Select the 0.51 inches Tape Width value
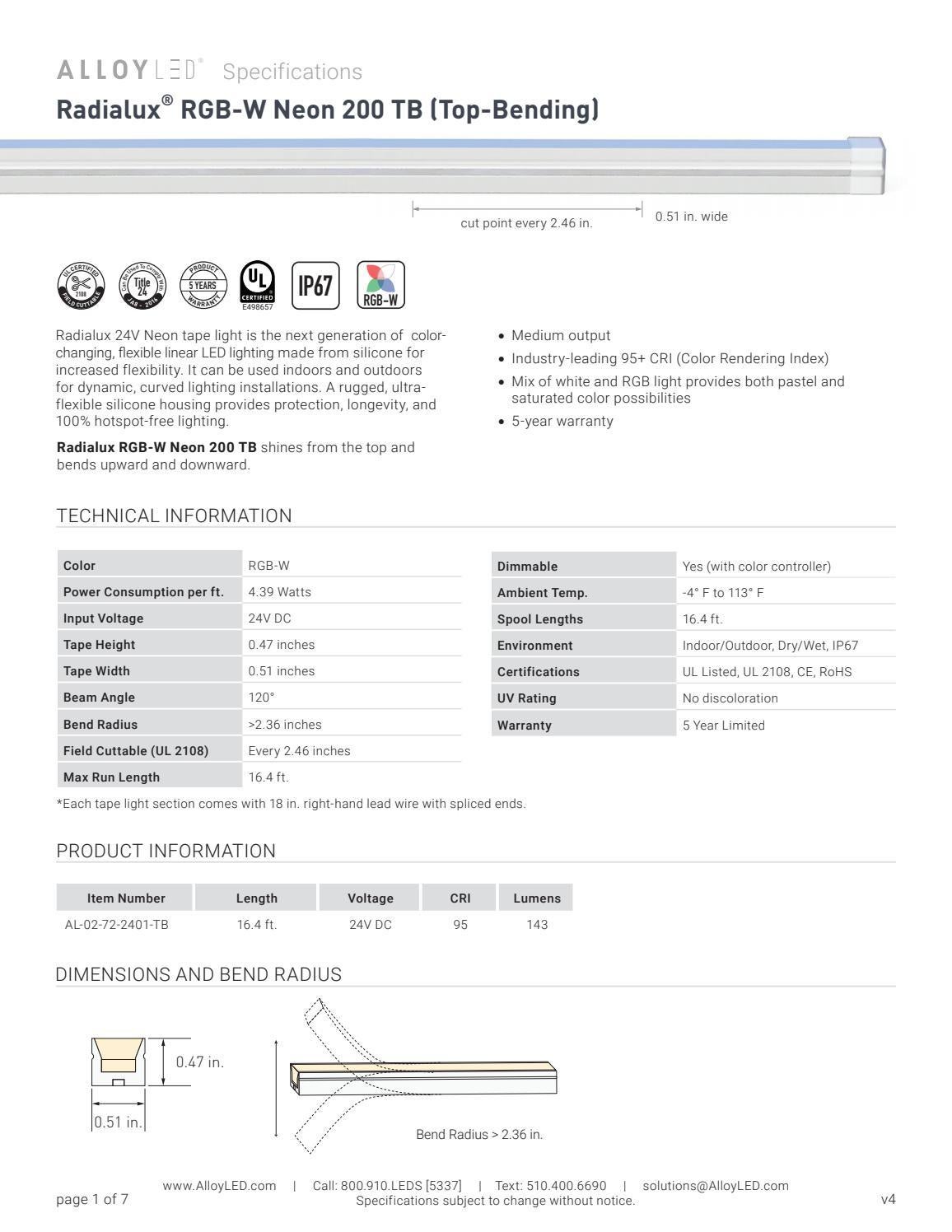This screenshot has width=952, height=1232. [x=282, y=671]
